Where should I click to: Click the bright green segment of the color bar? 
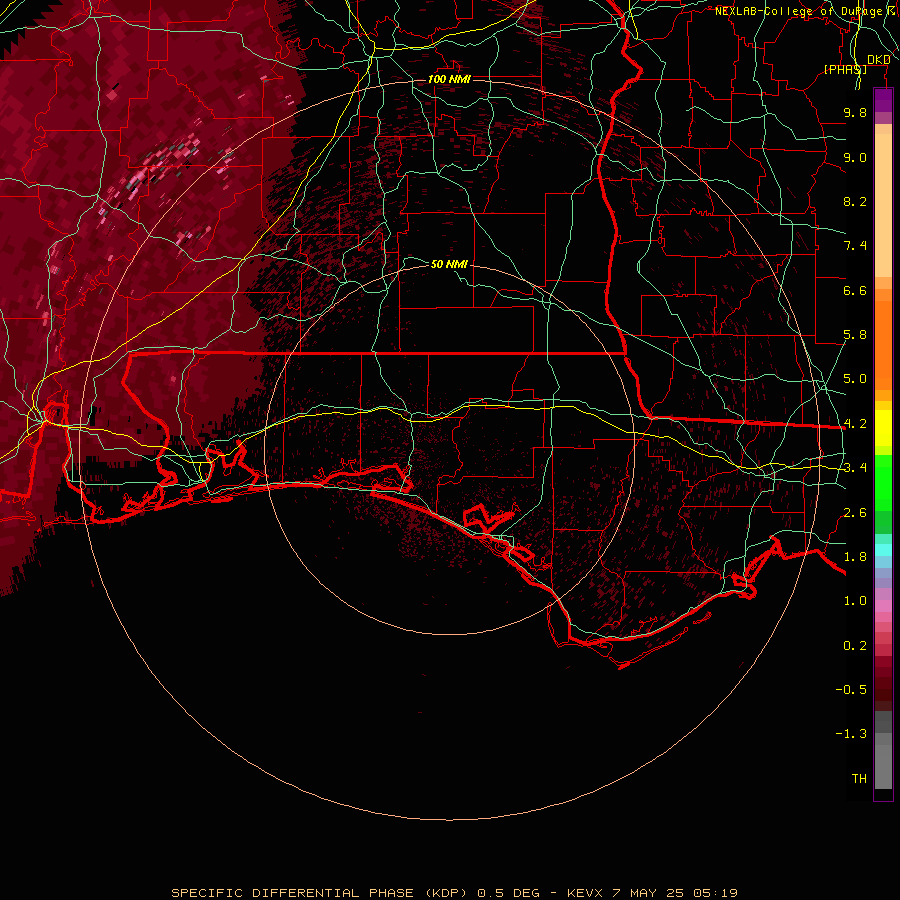point(883,482)
